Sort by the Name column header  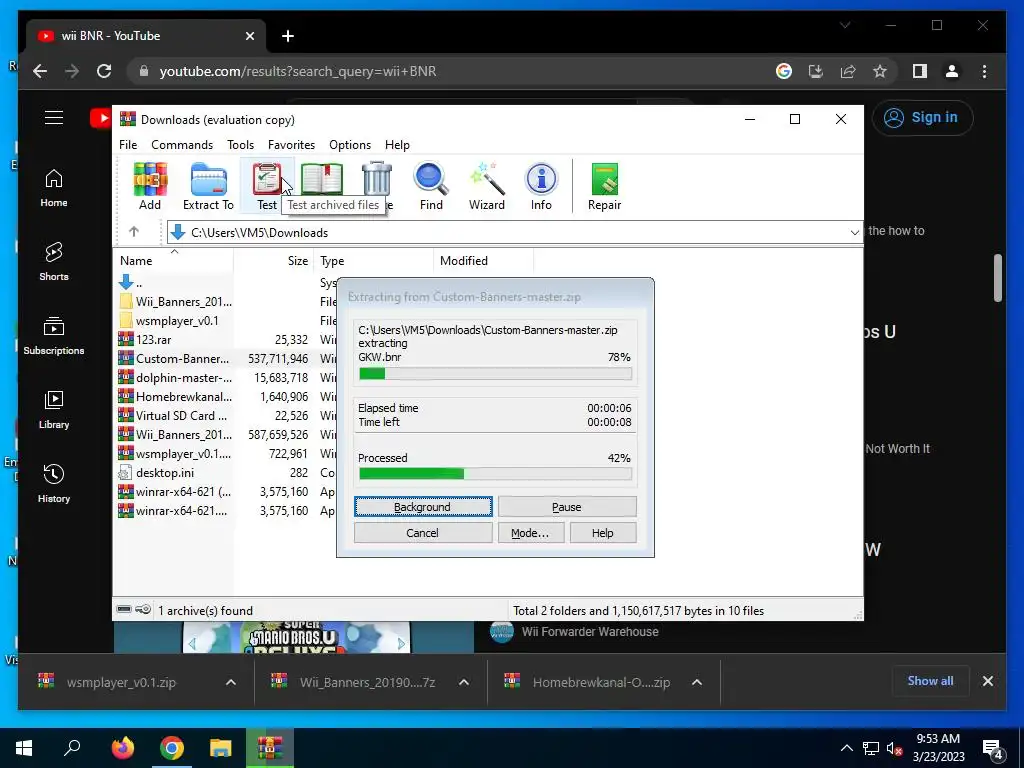click(x=174, y=261)
